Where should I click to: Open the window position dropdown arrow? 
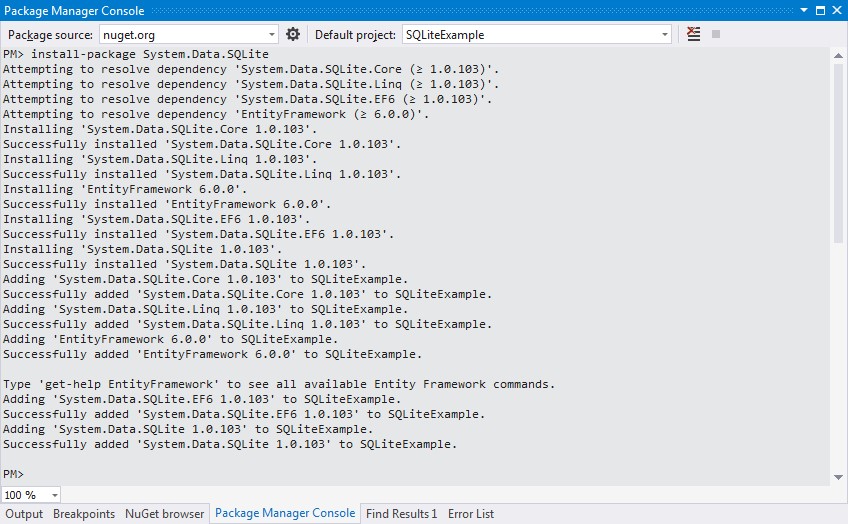(804, 10)
